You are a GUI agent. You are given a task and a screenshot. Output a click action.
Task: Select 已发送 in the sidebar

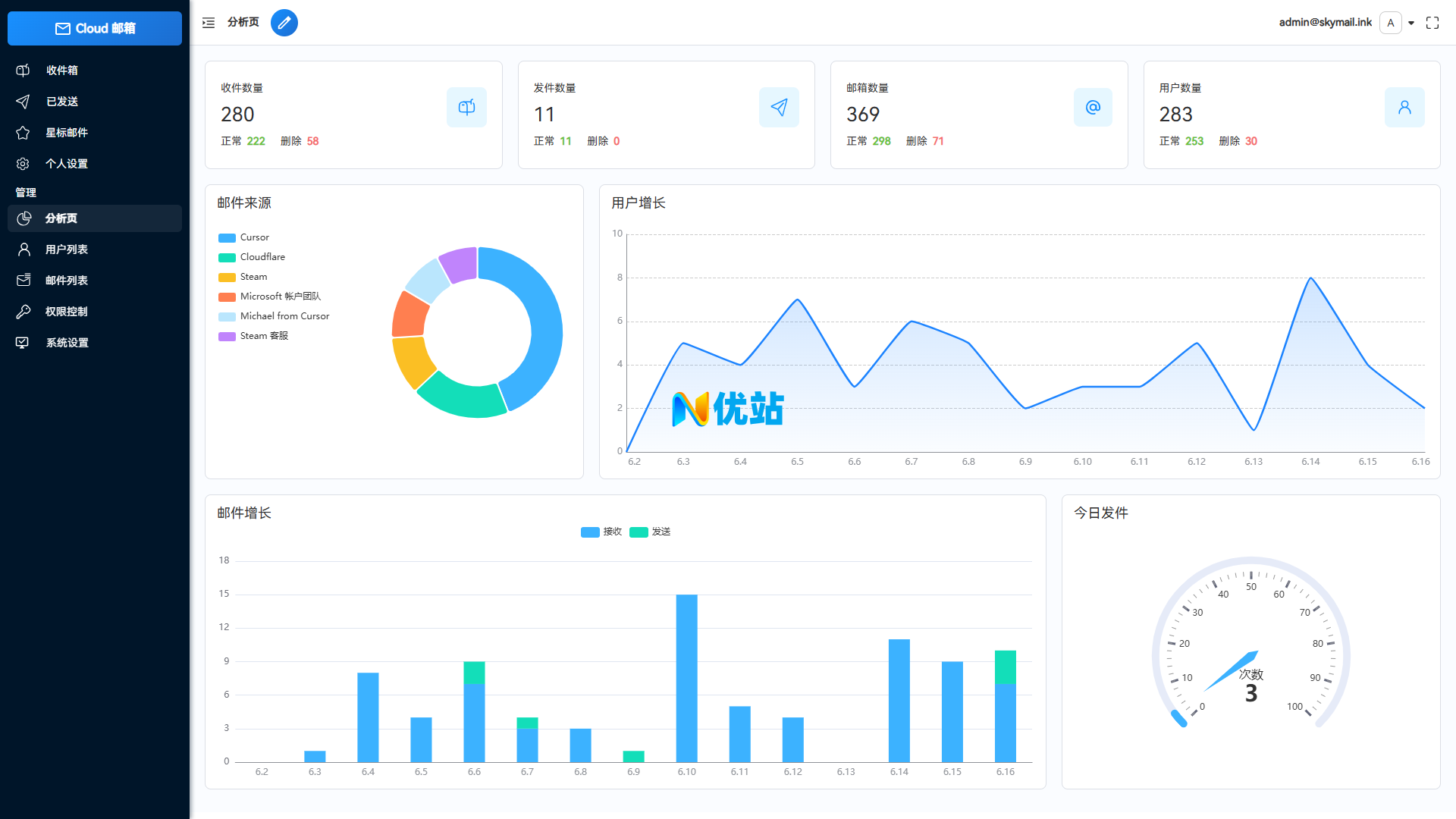click(61, 101)
